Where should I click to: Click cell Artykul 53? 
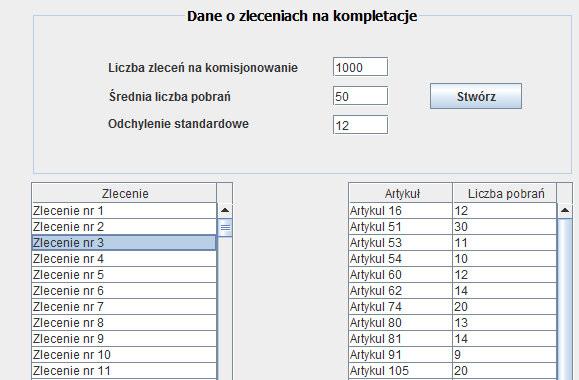coord(401,243)
